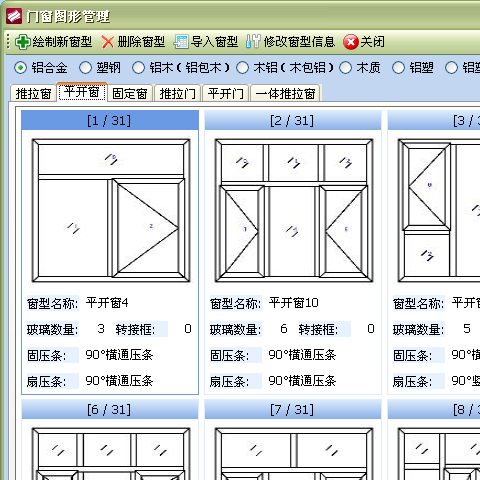This screenshot has width=480, height=480.
Task: Select the [6 / 31] card header
Action: [110, 409]
